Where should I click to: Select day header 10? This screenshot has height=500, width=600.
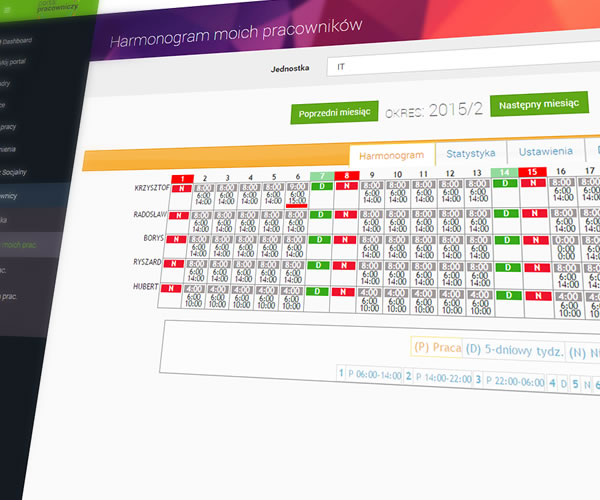398,174
